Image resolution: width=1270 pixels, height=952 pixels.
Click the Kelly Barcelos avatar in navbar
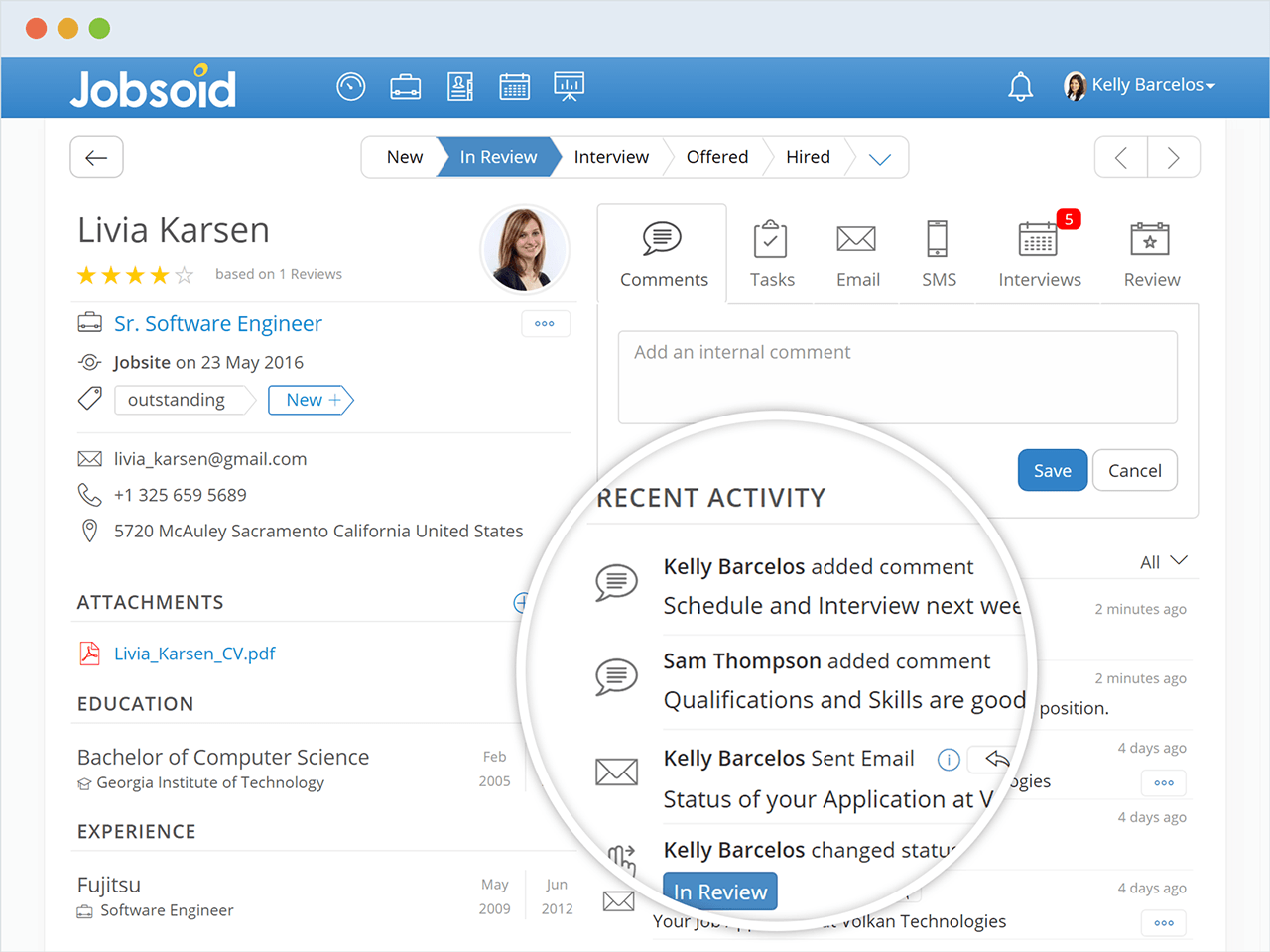pos(1075,86)
